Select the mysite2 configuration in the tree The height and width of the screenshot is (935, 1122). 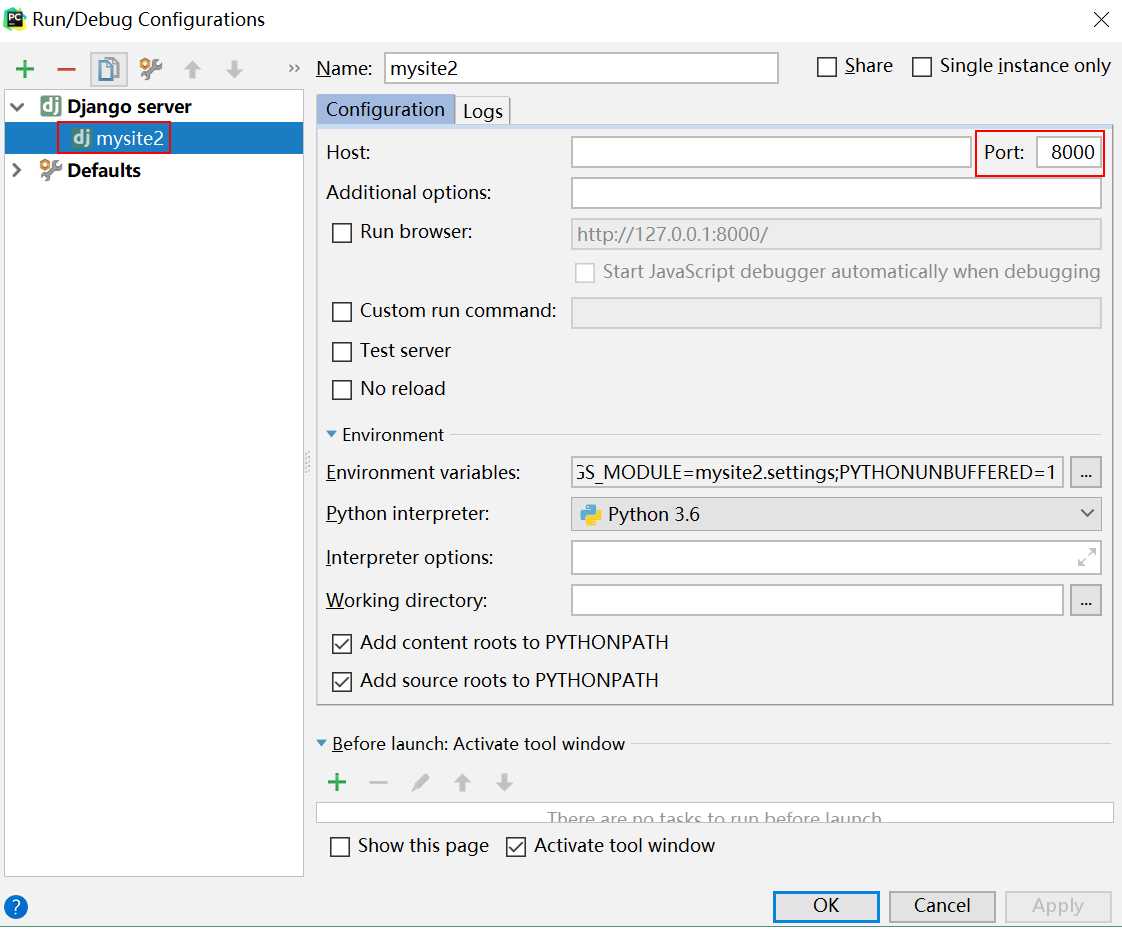tap(154, 138)
